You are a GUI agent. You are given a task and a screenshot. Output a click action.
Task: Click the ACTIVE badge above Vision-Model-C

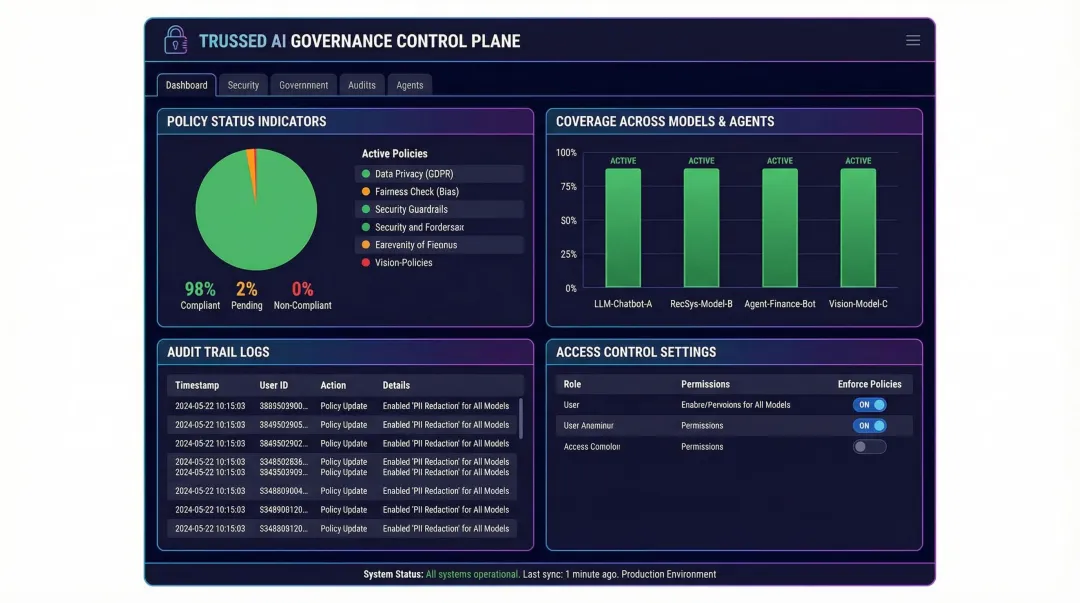point(858,160)
